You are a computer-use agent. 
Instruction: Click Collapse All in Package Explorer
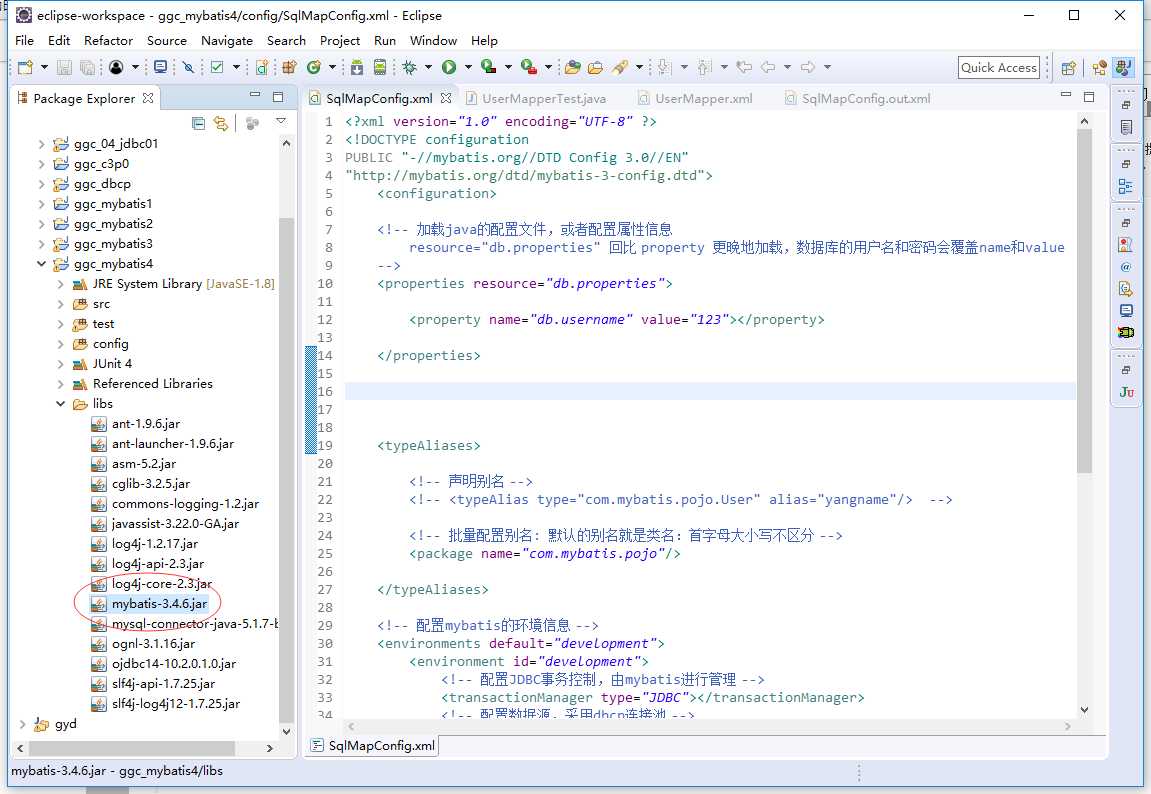tap(198, 123)
